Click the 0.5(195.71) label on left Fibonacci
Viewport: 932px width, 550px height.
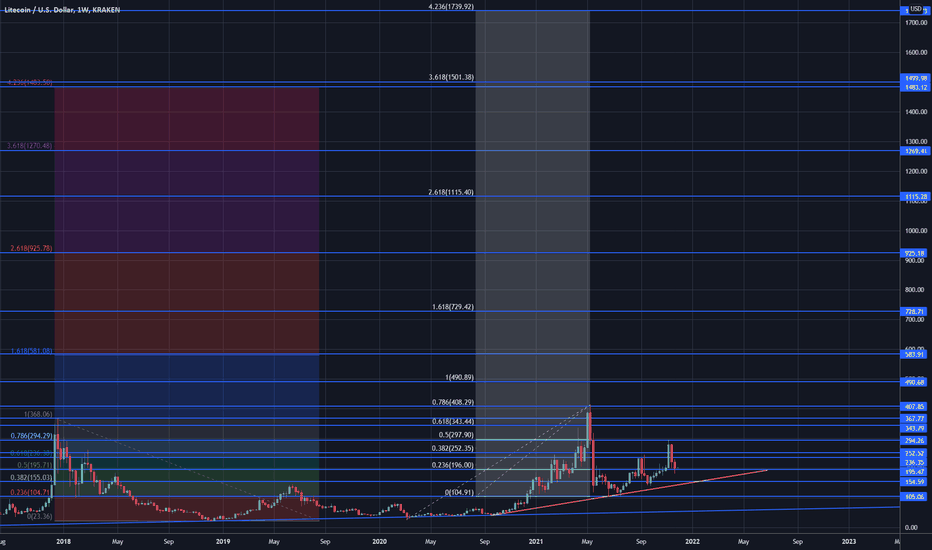tap(34, 465)
